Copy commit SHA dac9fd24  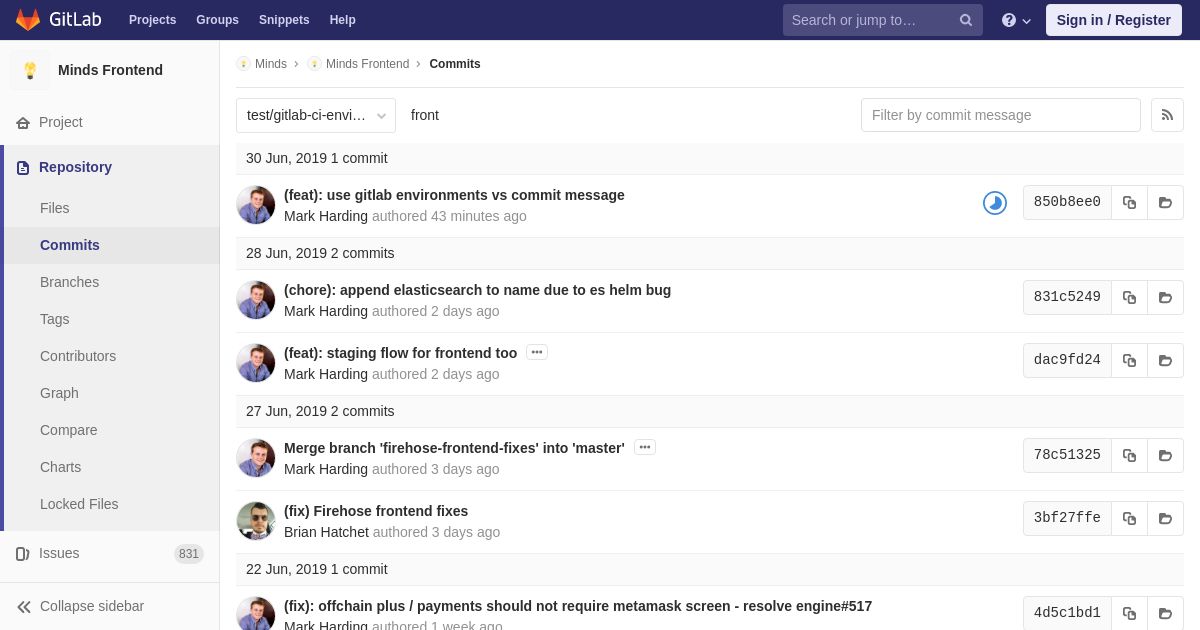1129,360
